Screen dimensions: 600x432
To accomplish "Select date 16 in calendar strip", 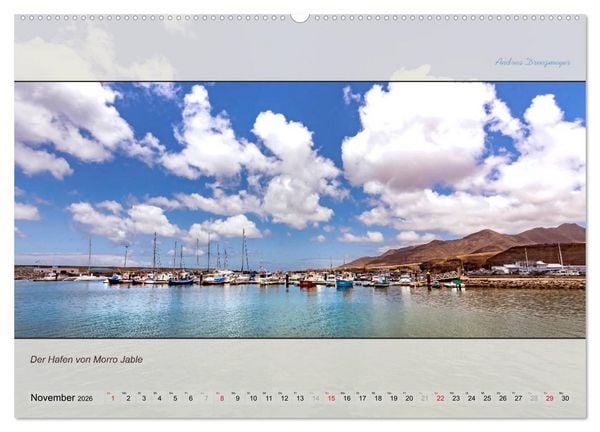I will (x=347, y=398).
